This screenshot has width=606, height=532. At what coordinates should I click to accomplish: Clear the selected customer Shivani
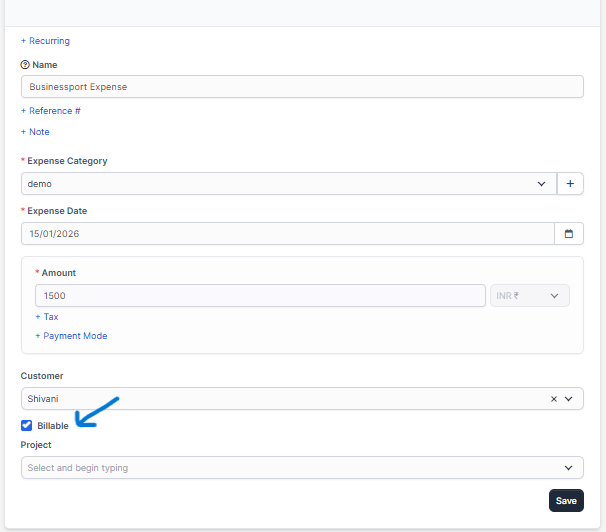(554, 399)
